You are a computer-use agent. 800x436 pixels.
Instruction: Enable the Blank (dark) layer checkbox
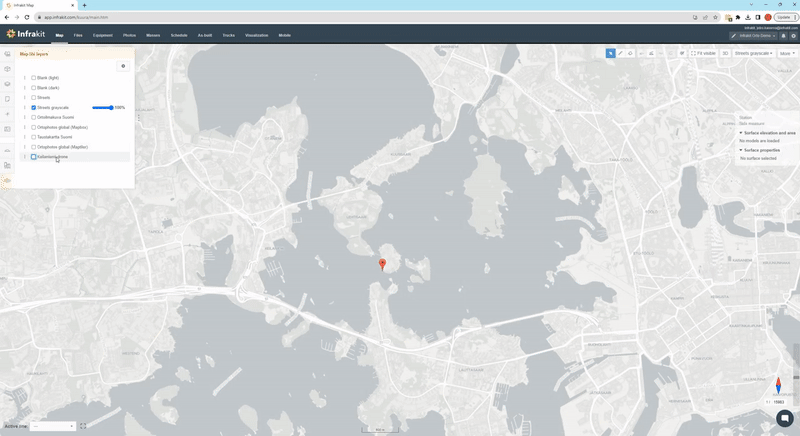coord(34,87)
